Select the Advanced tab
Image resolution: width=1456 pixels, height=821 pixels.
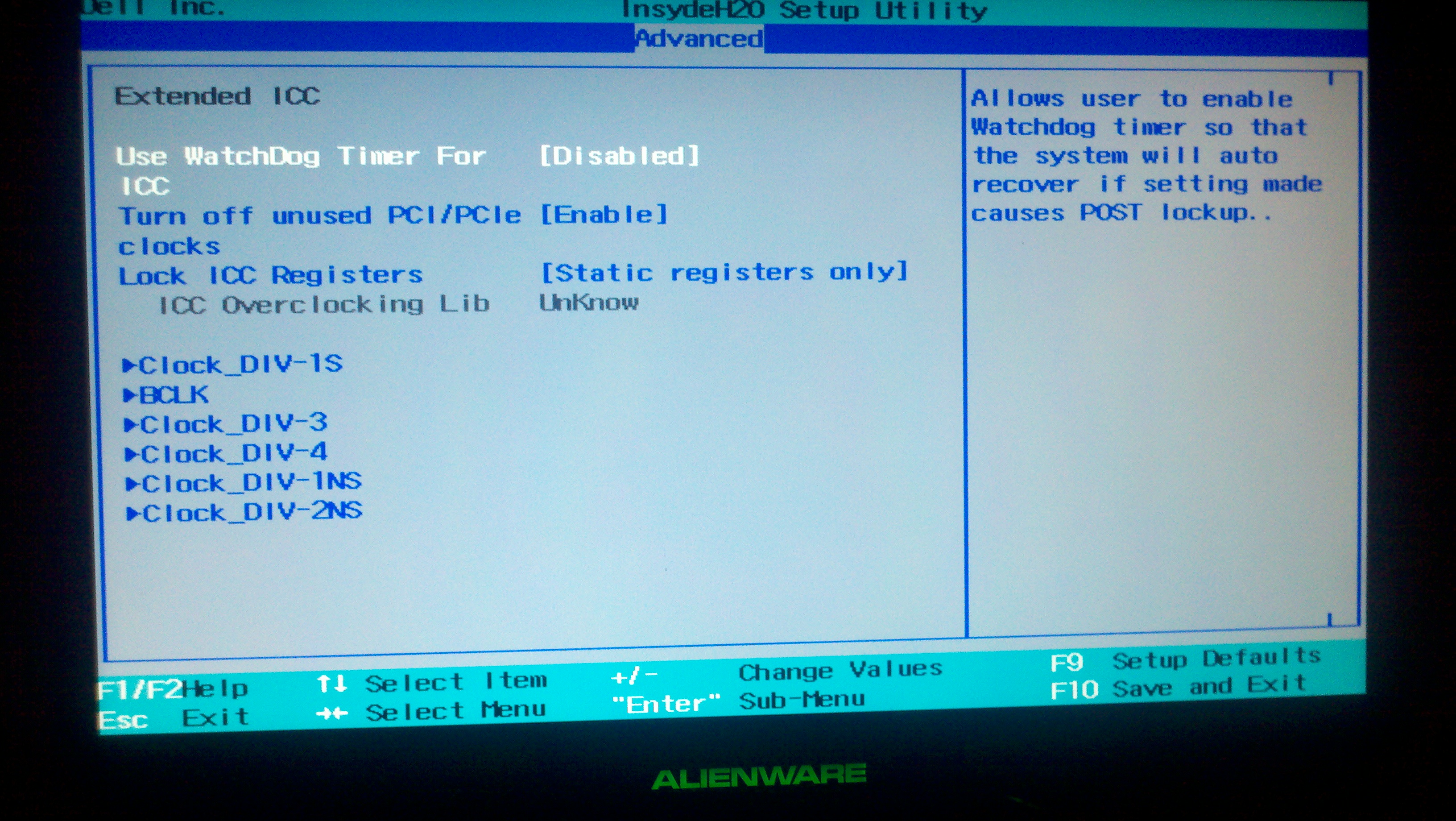(x=699, y=38)
